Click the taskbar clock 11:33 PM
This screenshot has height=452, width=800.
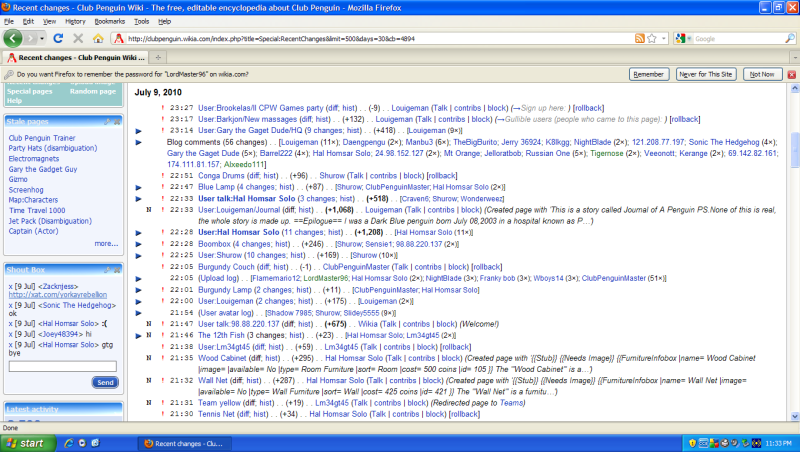(x=779, y=444)
